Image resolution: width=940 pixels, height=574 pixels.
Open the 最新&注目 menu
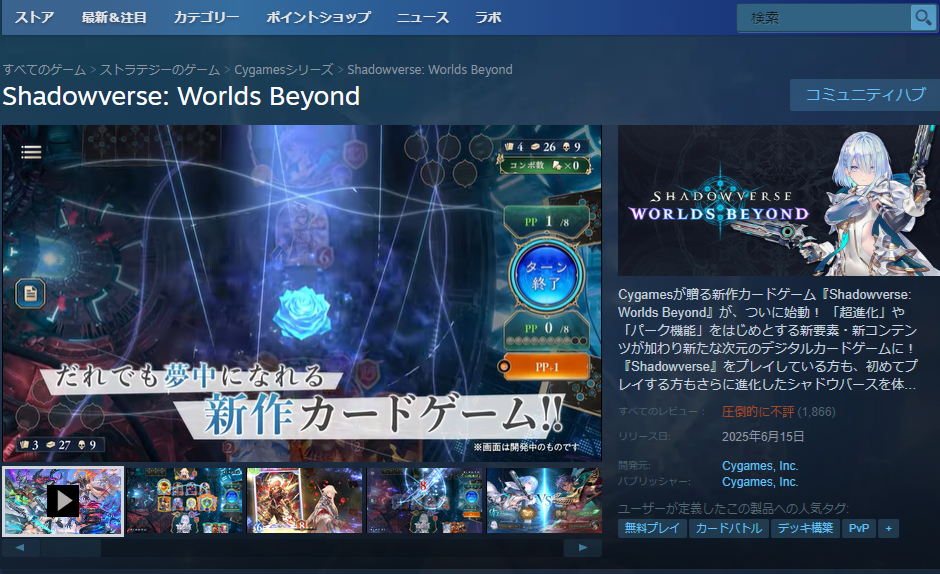click(x=114, y=17)
